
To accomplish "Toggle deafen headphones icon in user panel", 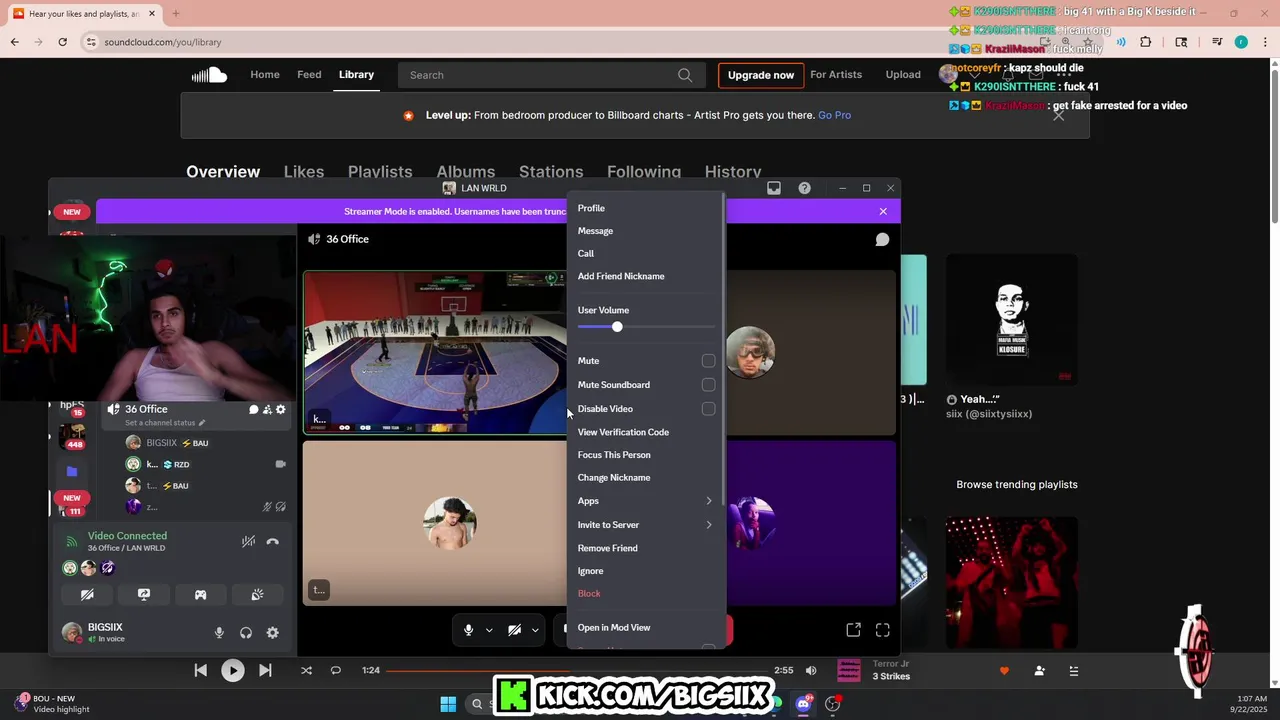I will [x=246, y=632].
